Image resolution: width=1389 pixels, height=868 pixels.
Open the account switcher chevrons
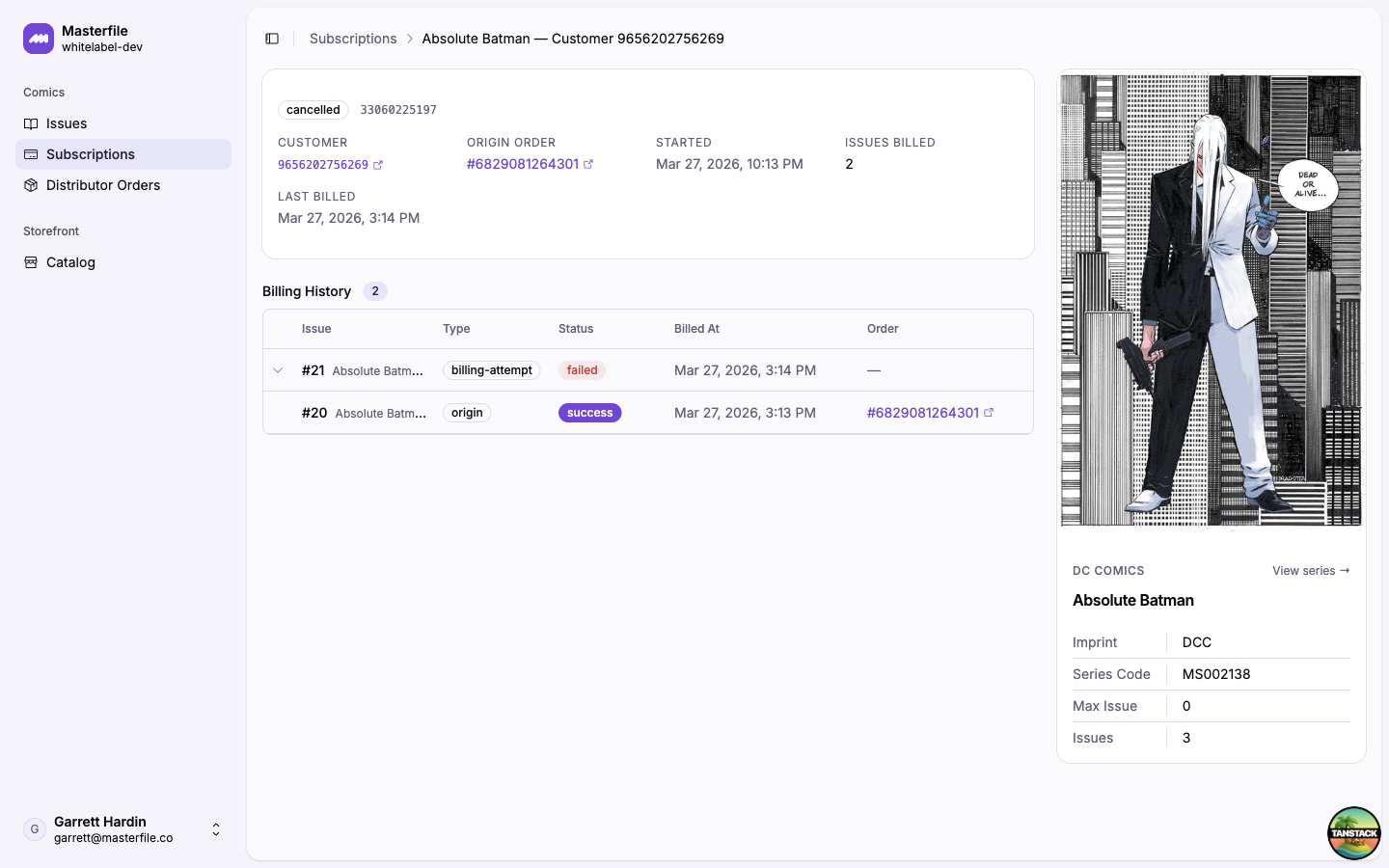(x=216, y=829)
